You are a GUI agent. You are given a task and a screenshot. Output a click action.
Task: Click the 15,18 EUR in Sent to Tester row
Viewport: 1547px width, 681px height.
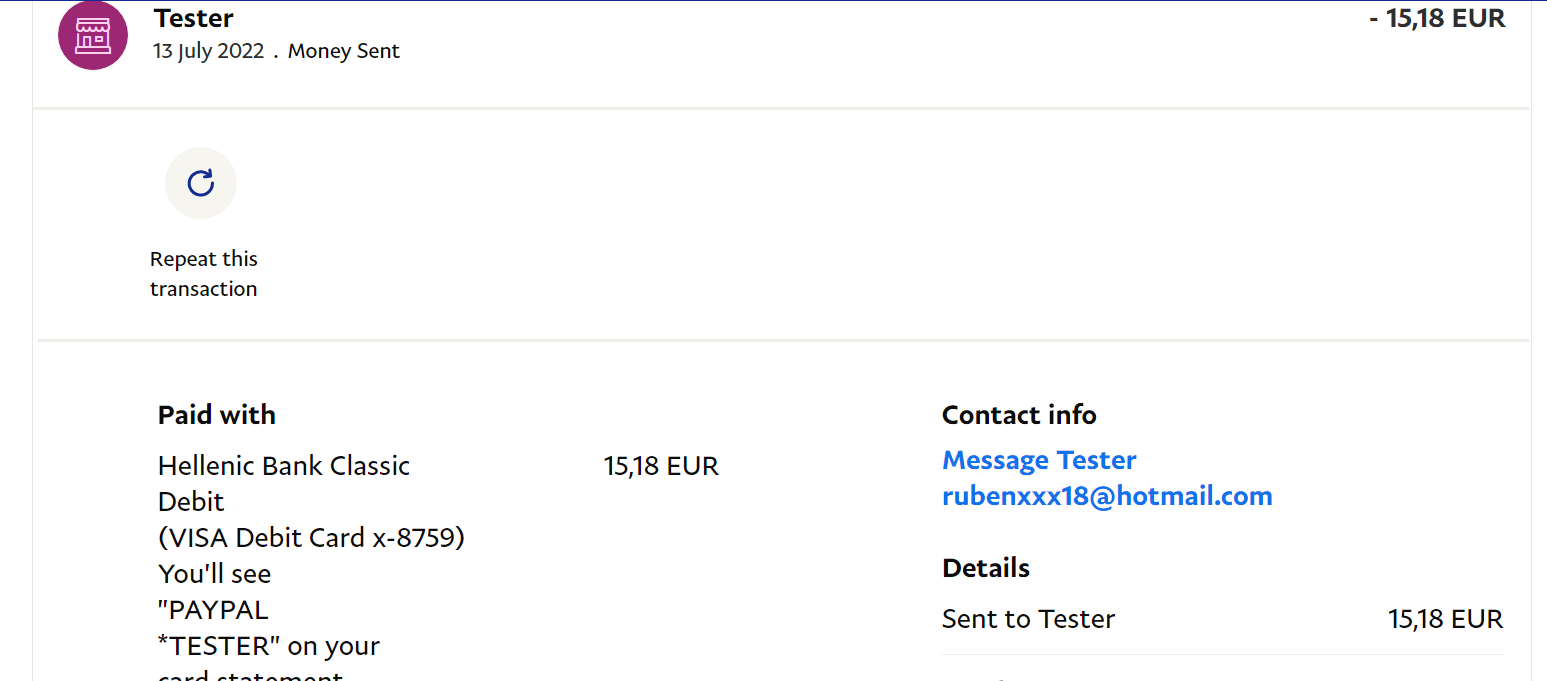(x=1445, y=619)
